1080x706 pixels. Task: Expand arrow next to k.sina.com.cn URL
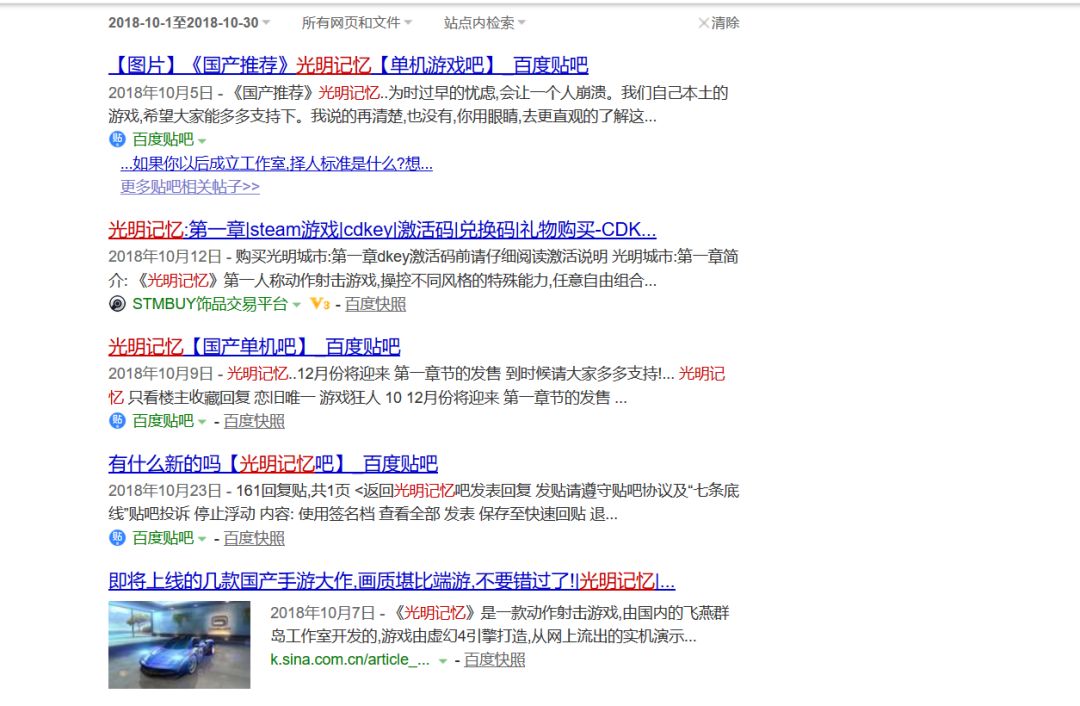click(x=443, y=661)
